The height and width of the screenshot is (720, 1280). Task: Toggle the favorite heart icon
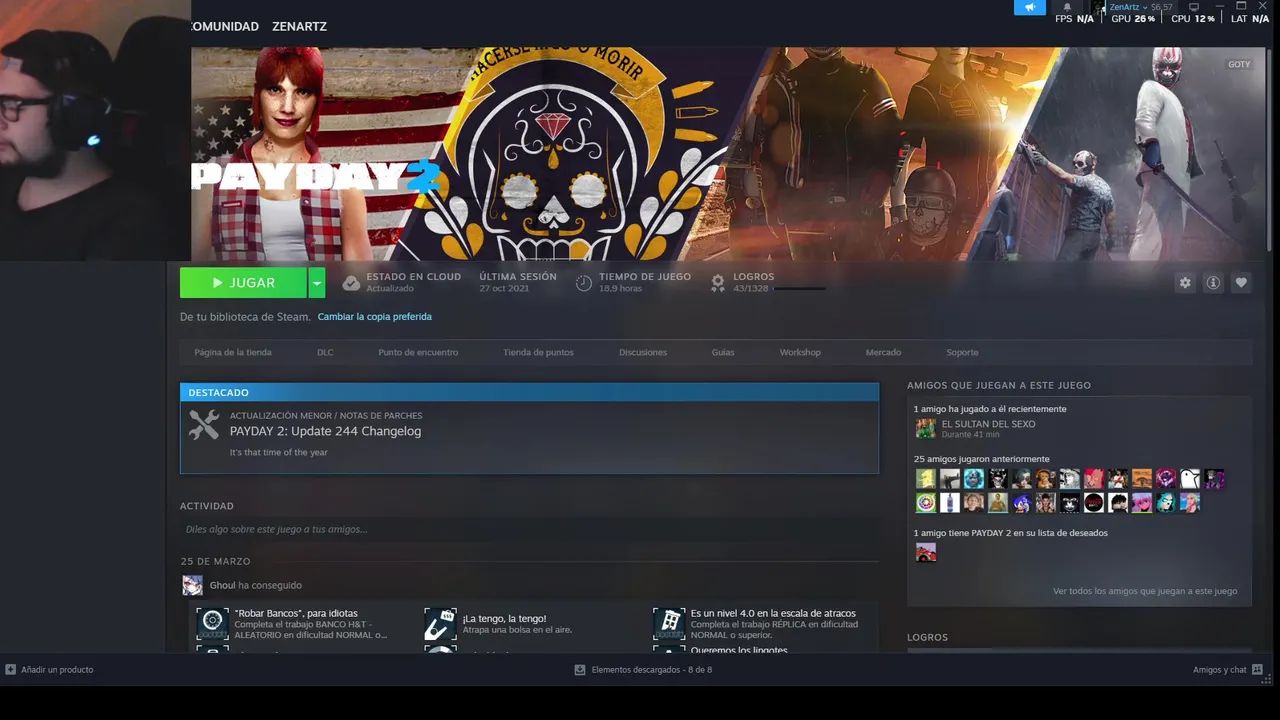[1241, 283]
